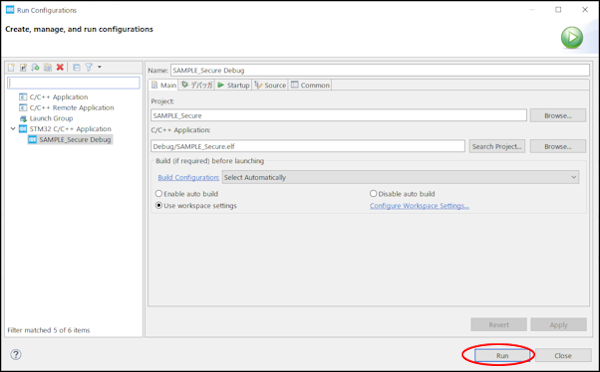Open the Build Configuration dropdown

coord(400,177)
